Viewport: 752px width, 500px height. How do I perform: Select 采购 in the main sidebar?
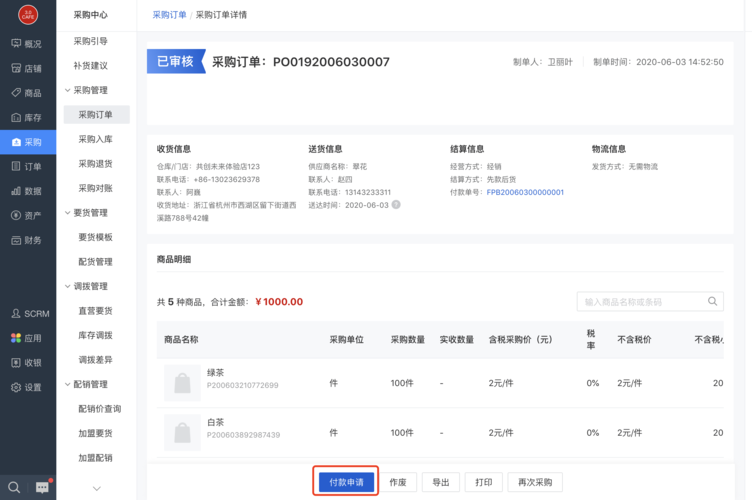[27, 142]
